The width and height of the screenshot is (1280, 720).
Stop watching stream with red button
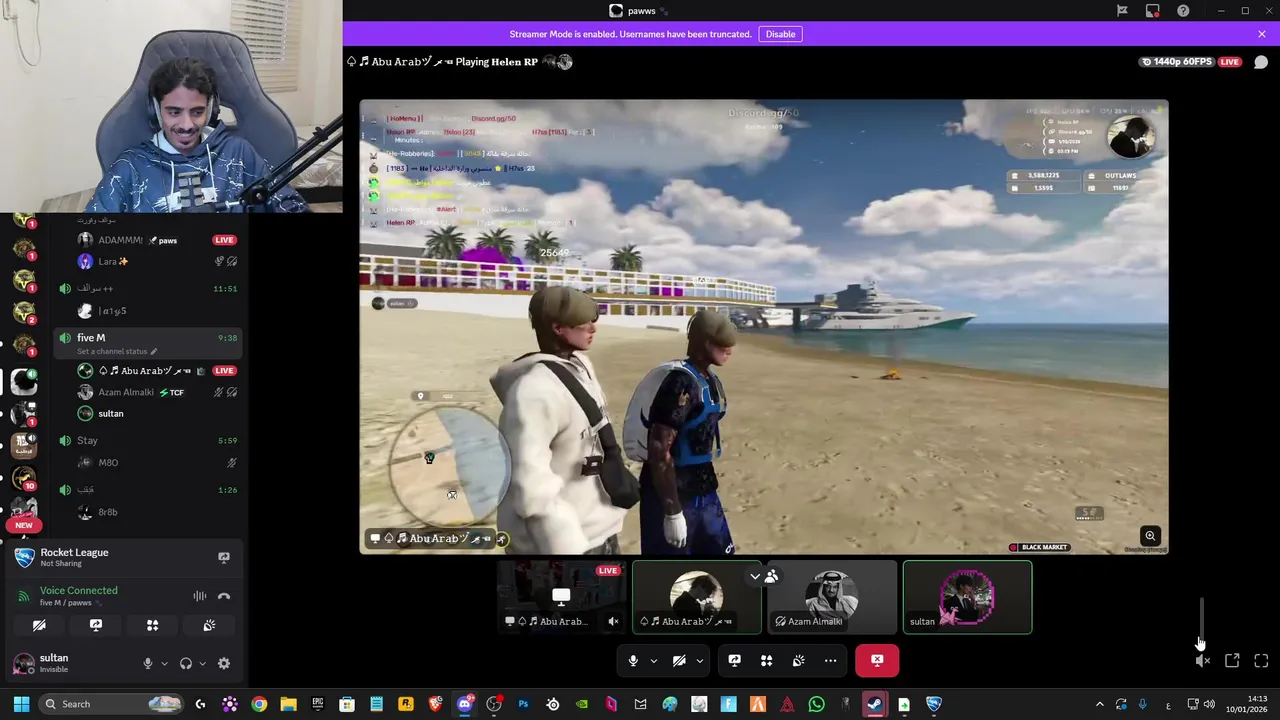point(877,660)
